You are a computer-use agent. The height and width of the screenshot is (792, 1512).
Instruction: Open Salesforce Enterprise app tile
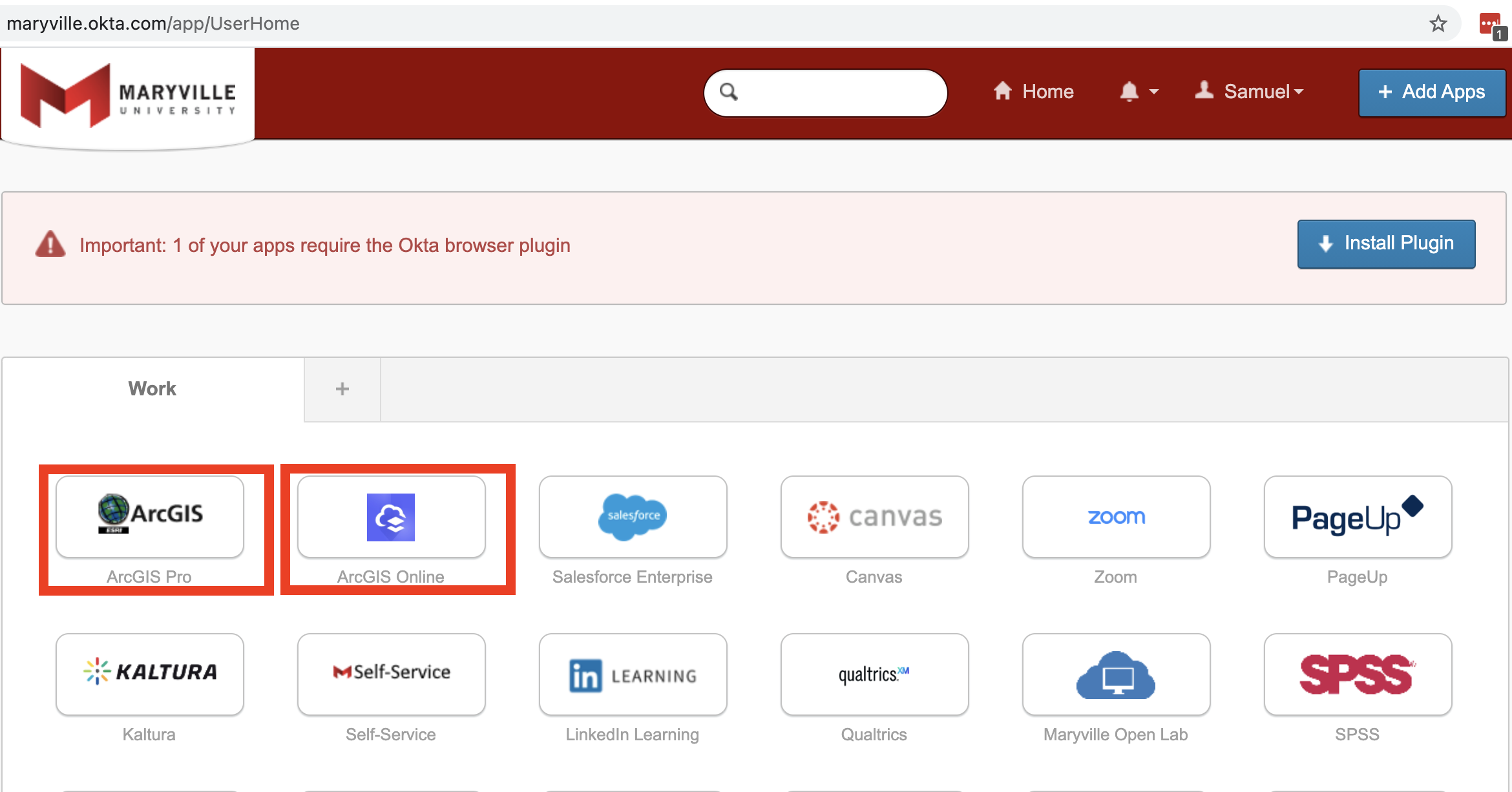[x=633, y=517]
